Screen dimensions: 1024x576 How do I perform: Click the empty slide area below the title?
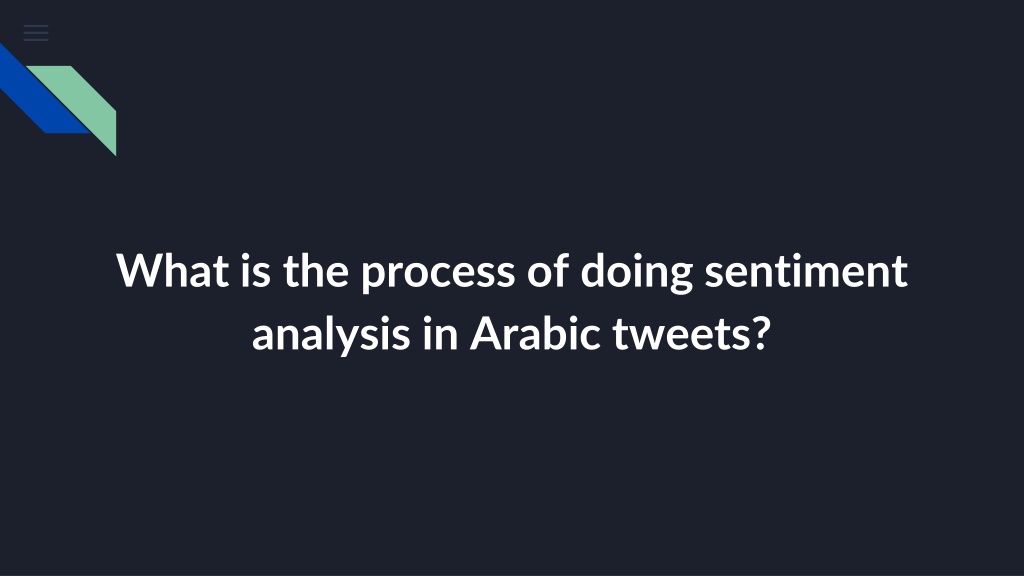click(512, 470)
